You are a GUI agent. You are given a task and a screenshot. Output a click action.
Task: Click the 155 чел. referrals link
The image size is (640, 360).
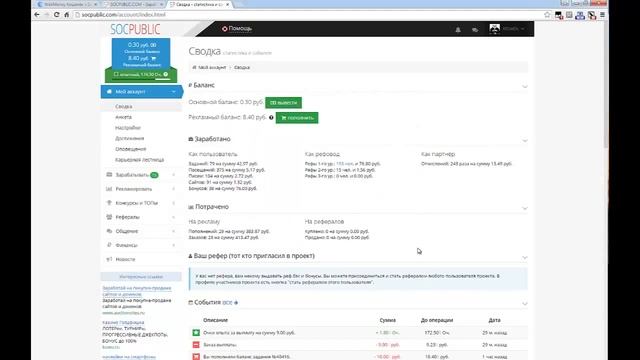pyautogui.click(x=345, y=164)
